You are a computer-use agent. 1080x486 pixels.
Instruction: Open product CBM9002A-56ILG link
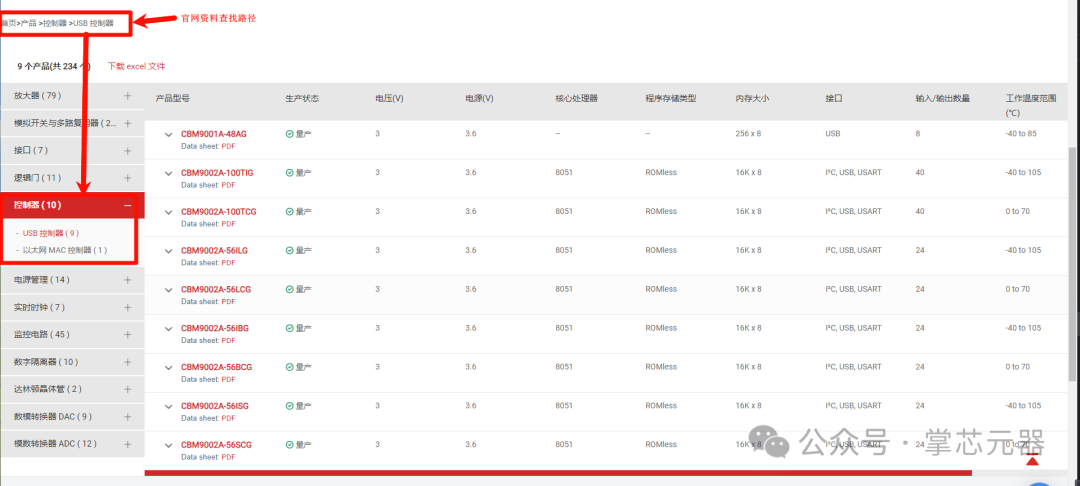click(214, 251)
